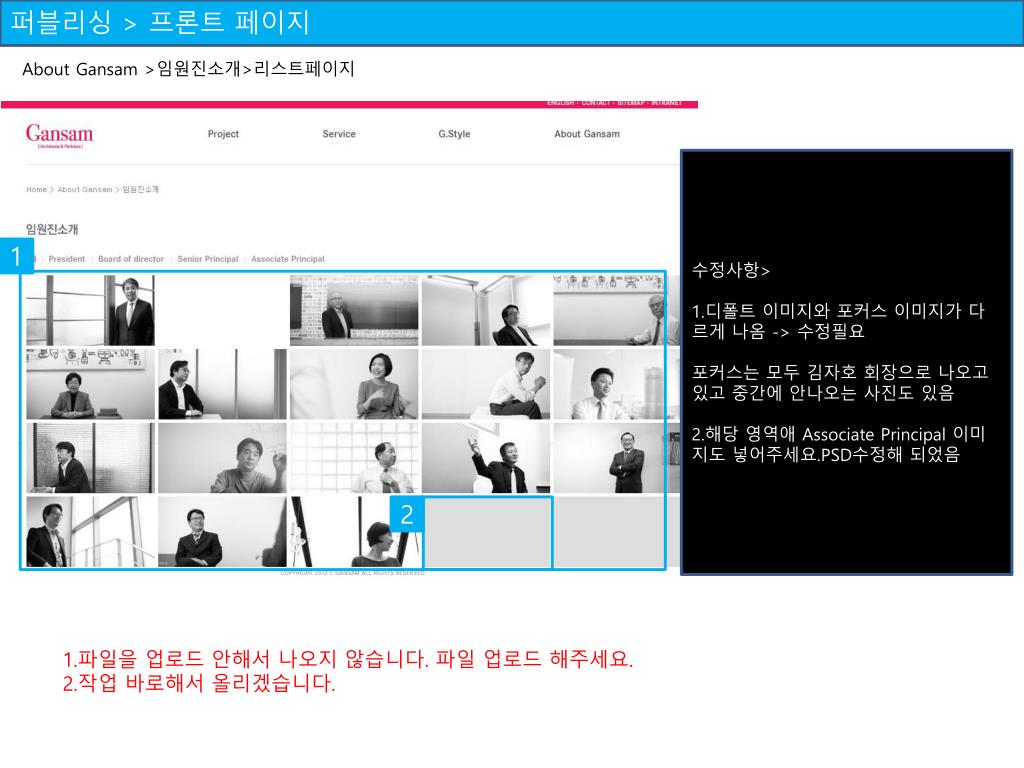Select photo of man pointing finger upward

486,458
